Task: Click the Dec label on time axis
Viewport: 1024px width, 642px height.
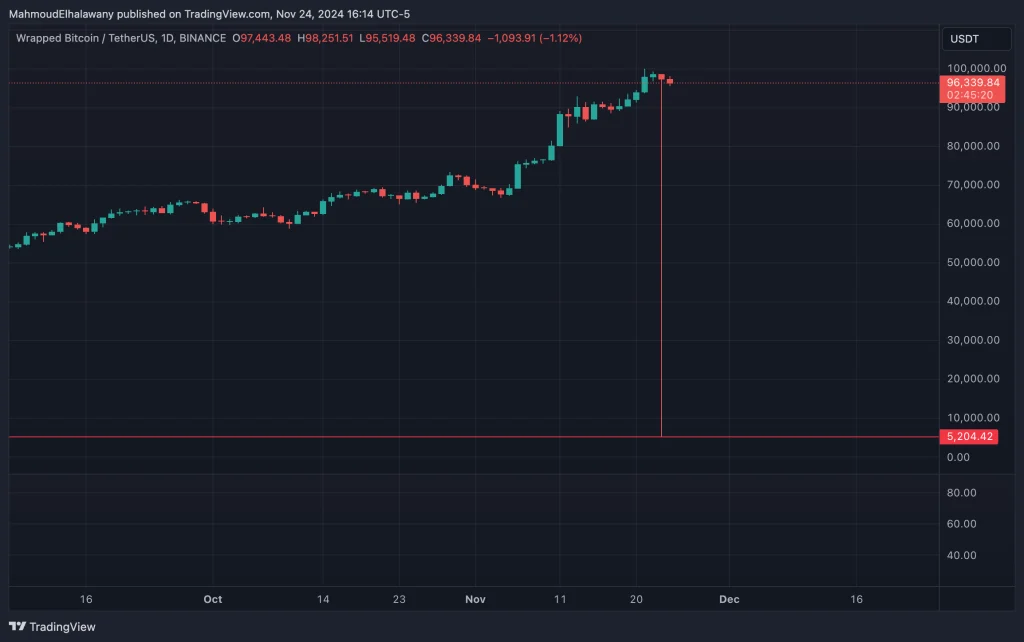Action: tap(729, 599)
